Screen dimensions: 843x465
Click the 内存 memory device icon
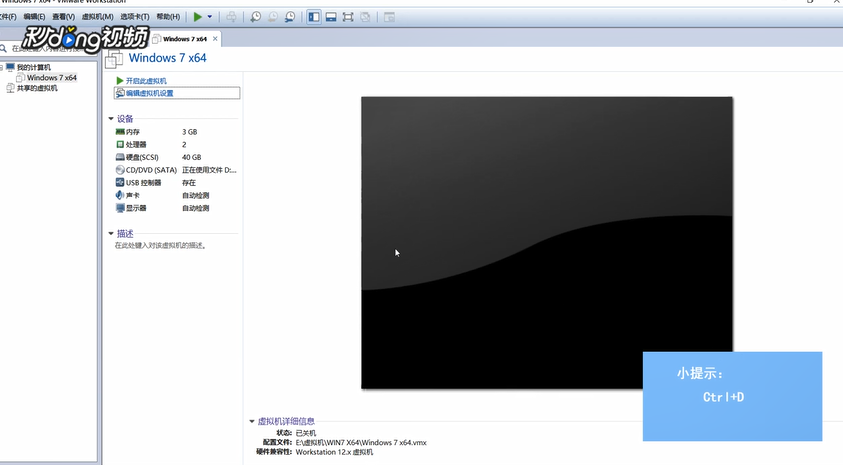click(x=120, y=132)
